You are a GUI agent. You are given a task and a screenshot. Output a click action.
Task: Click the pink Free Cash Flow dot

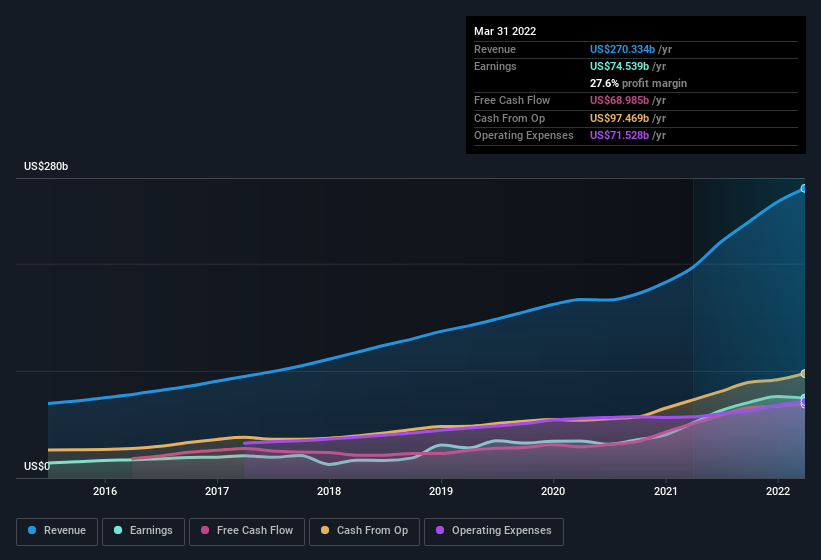coord(205,530)
